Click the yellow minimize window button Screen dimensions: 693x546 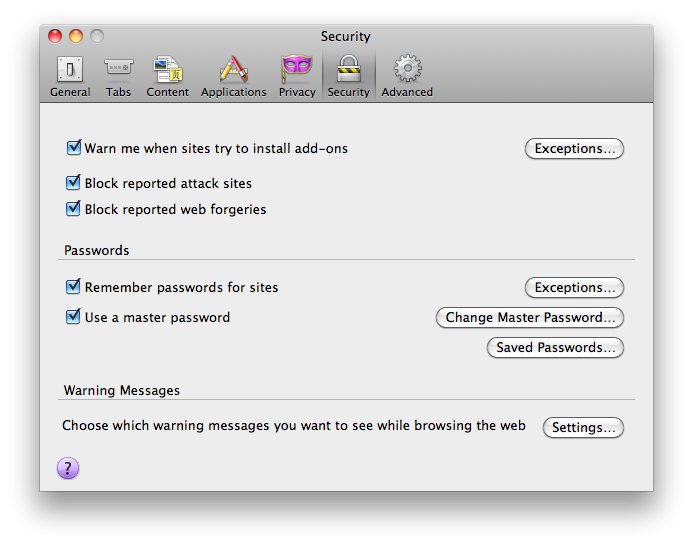[x=76, y=36]
